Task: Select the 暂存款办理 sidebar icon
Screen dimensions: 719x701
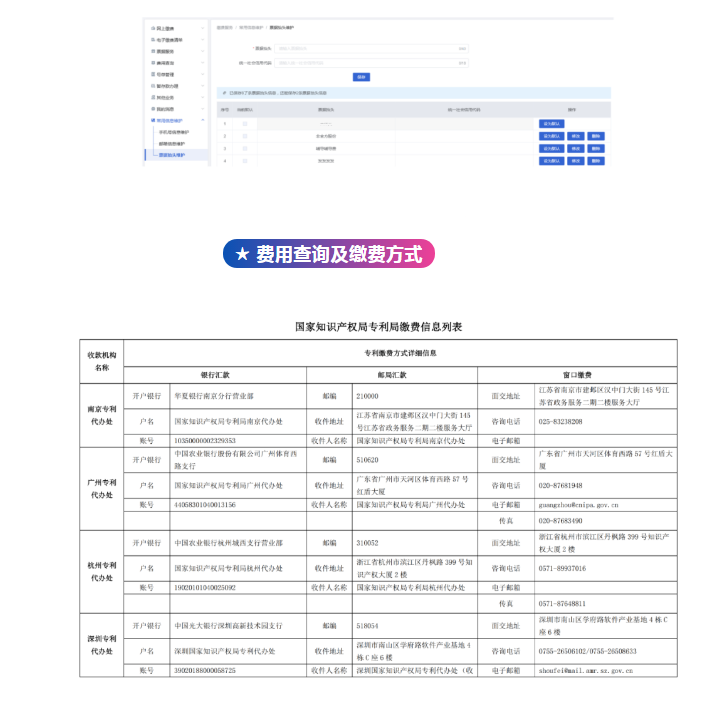Action: click(x=153, y=86)
